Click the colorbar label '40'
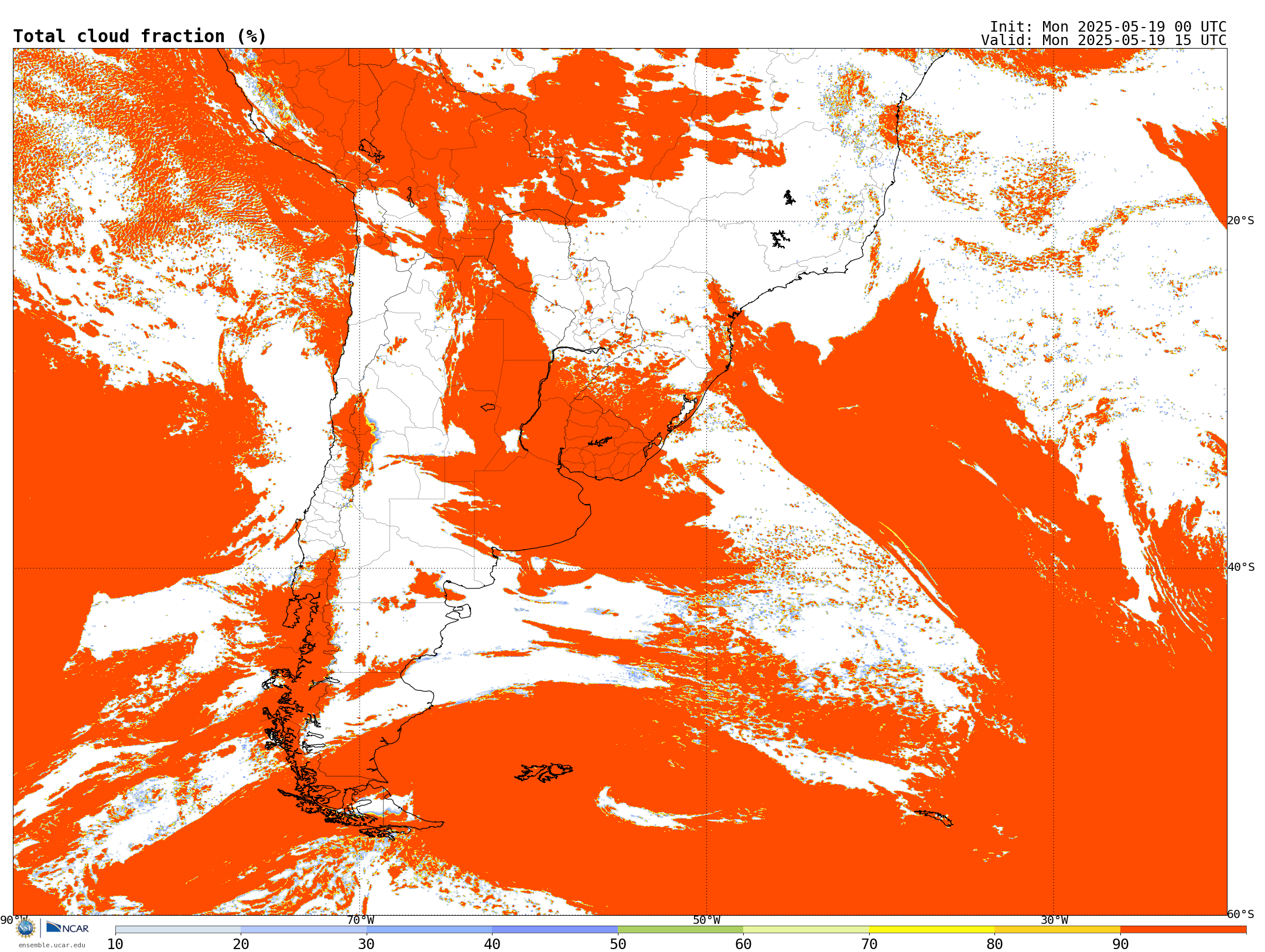This screenshot has height=952, width=1265. [492, 944]
